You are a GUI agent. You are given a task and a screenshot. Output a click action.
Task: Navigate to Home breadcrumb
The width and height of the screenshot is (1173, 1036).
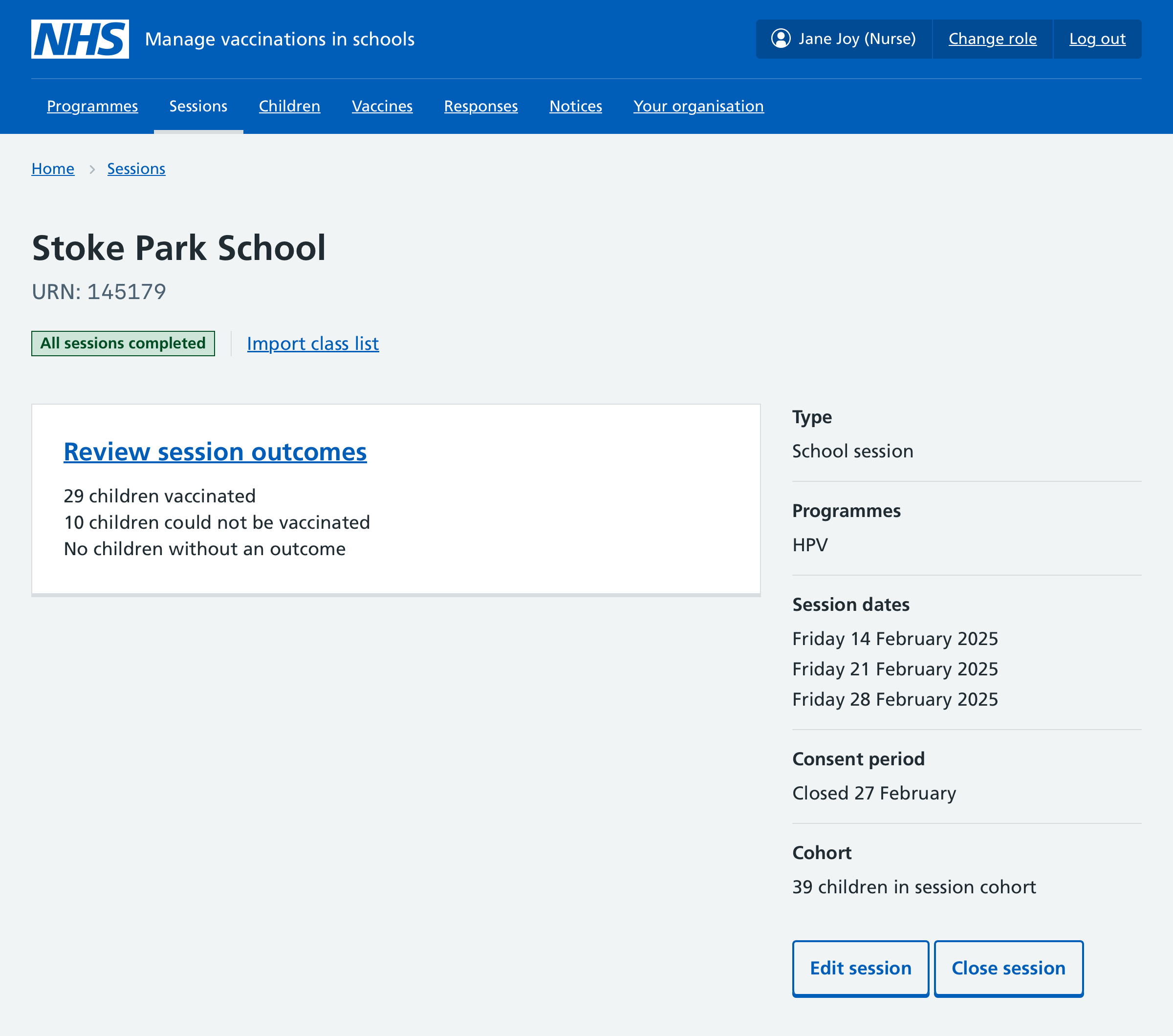click(x=53, y=169)
